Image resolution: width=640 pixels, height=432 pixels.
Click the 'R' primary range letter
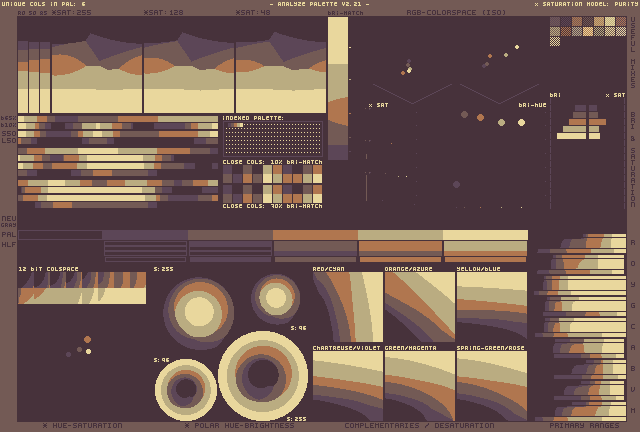(x=633, y=243)
